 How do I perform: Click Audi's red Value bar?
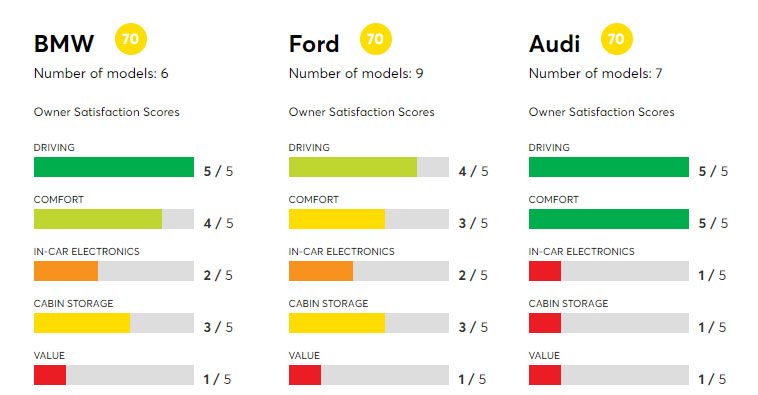(x=545, y=375)
